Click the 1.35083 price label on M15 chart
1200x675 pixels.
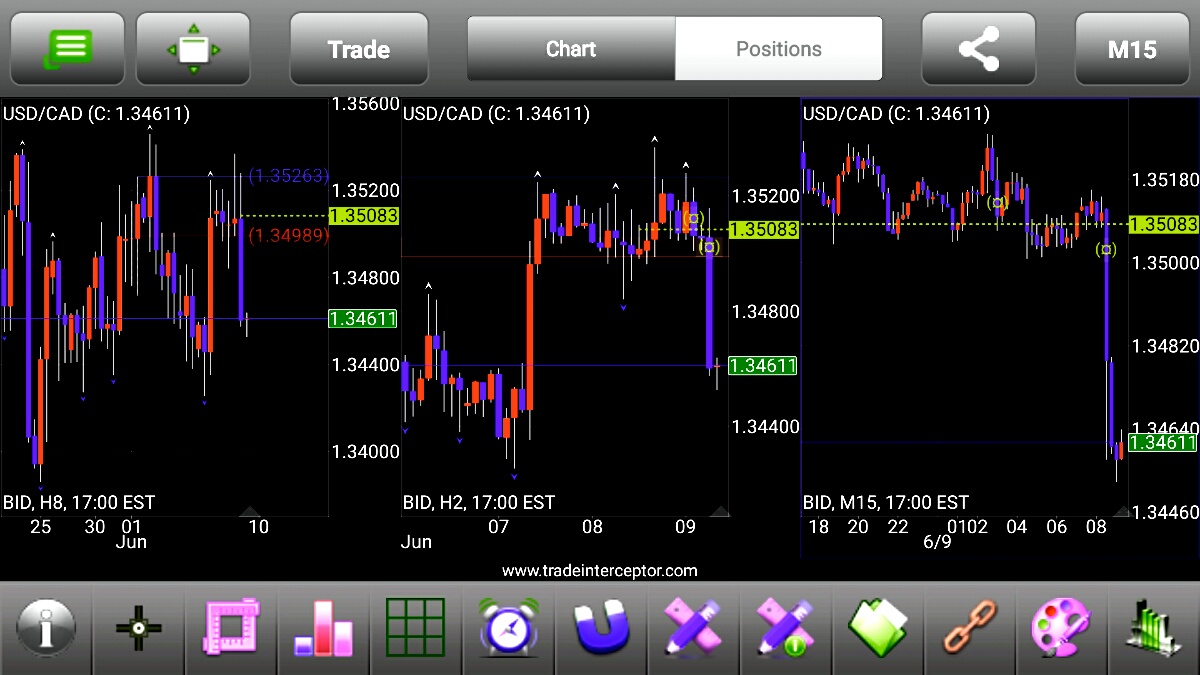pyautogui.click(x=1164, y=224)
